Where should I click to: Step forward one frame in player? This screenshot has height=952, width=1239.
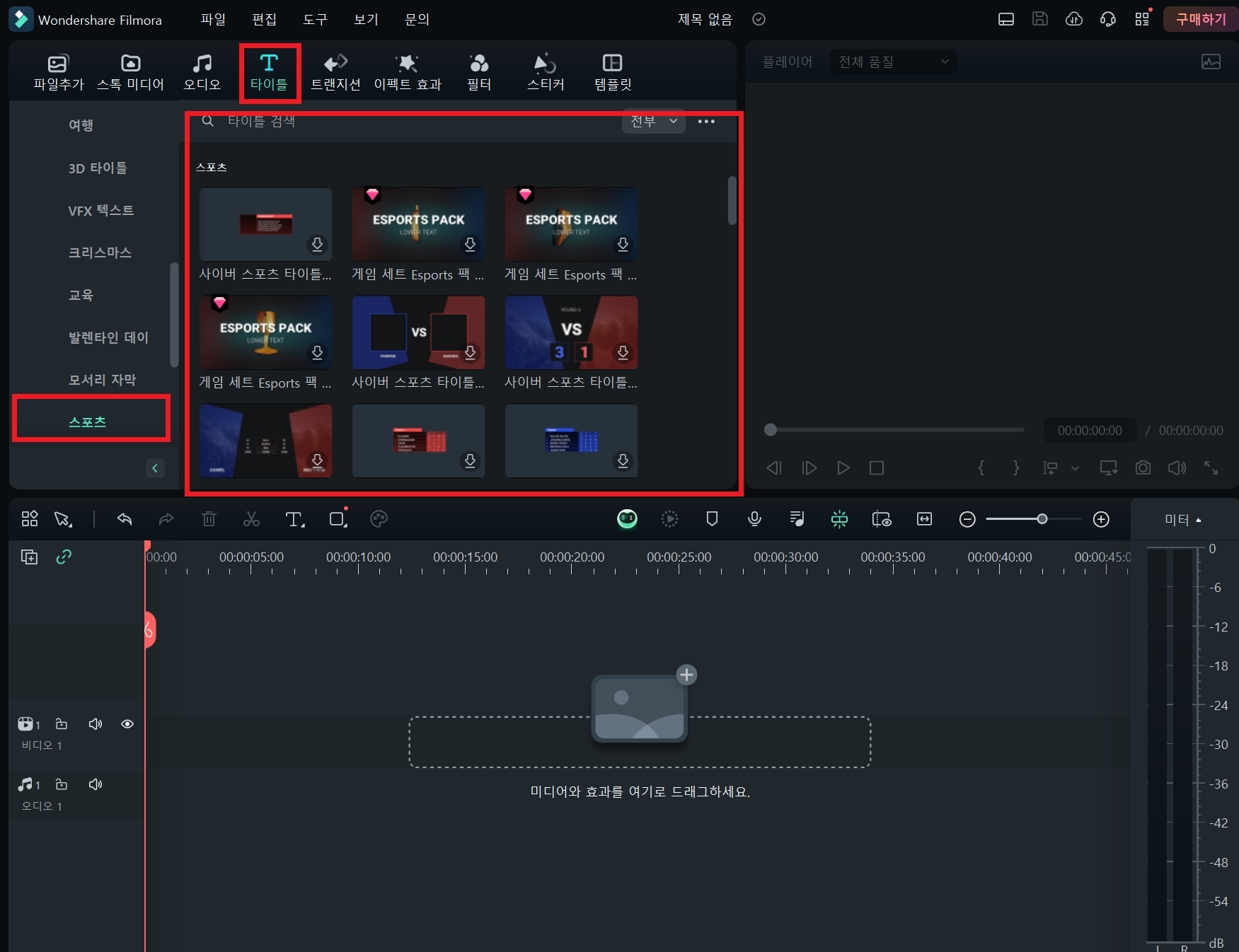809,468
